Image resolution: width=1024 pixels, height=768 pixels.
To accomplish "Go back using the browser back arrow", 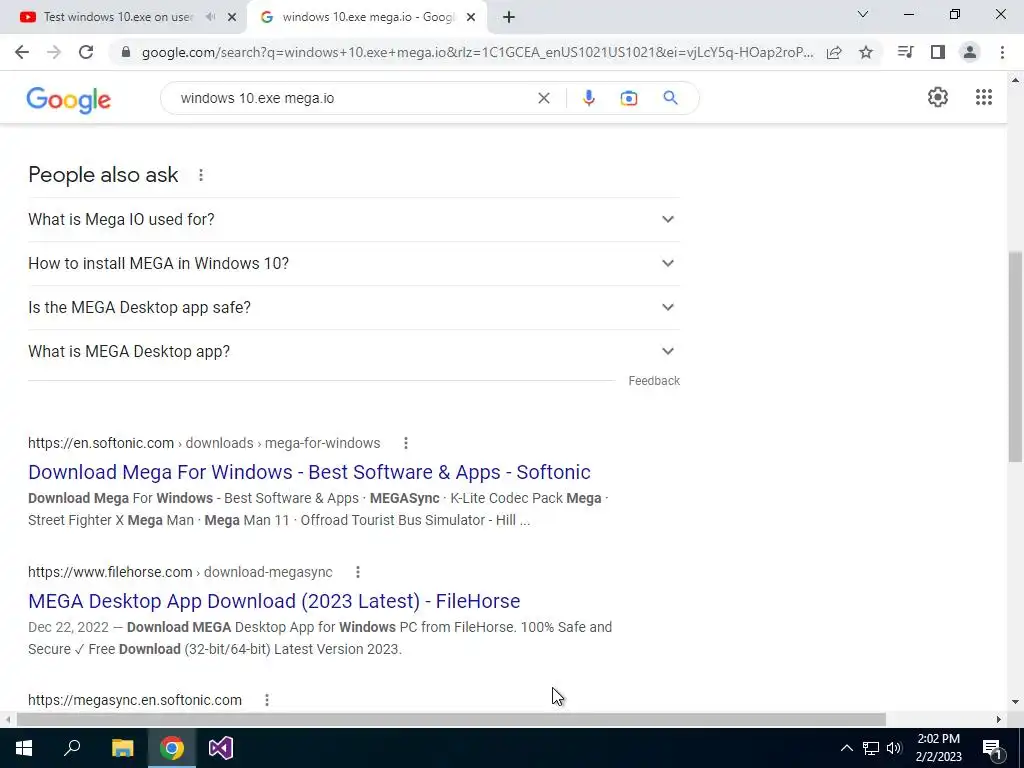I will point(22,52).
